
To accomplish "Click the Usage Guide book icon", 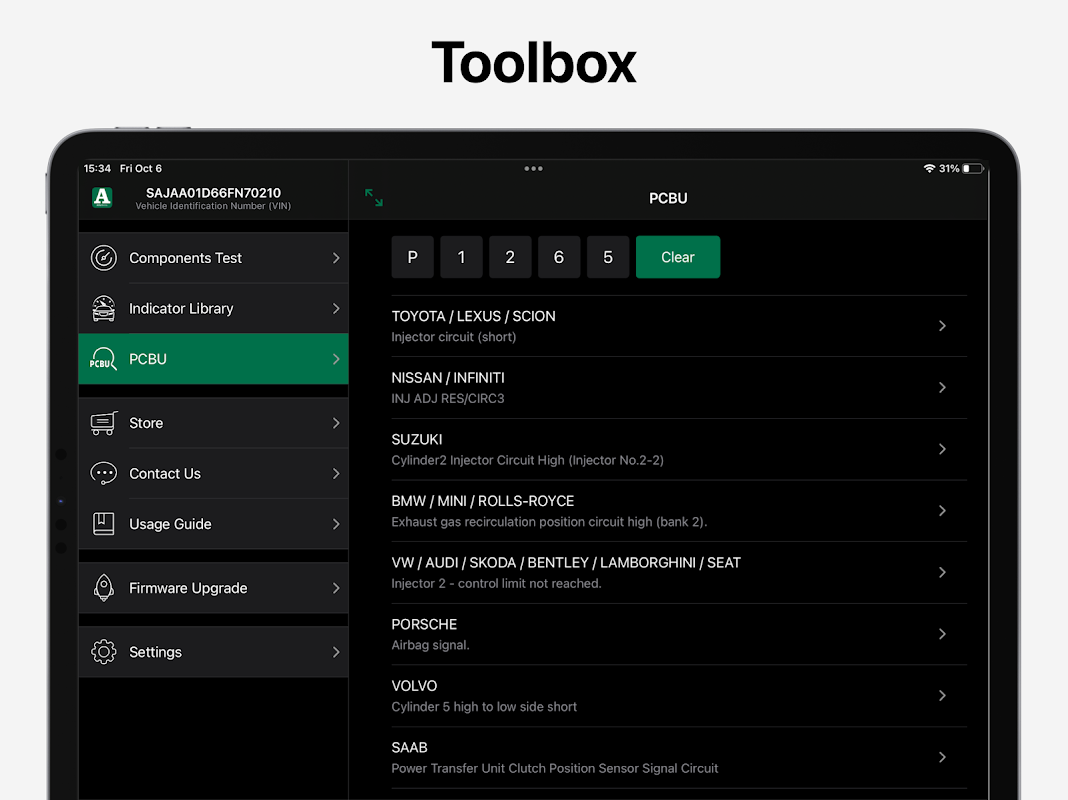I will tap(103, 524).
